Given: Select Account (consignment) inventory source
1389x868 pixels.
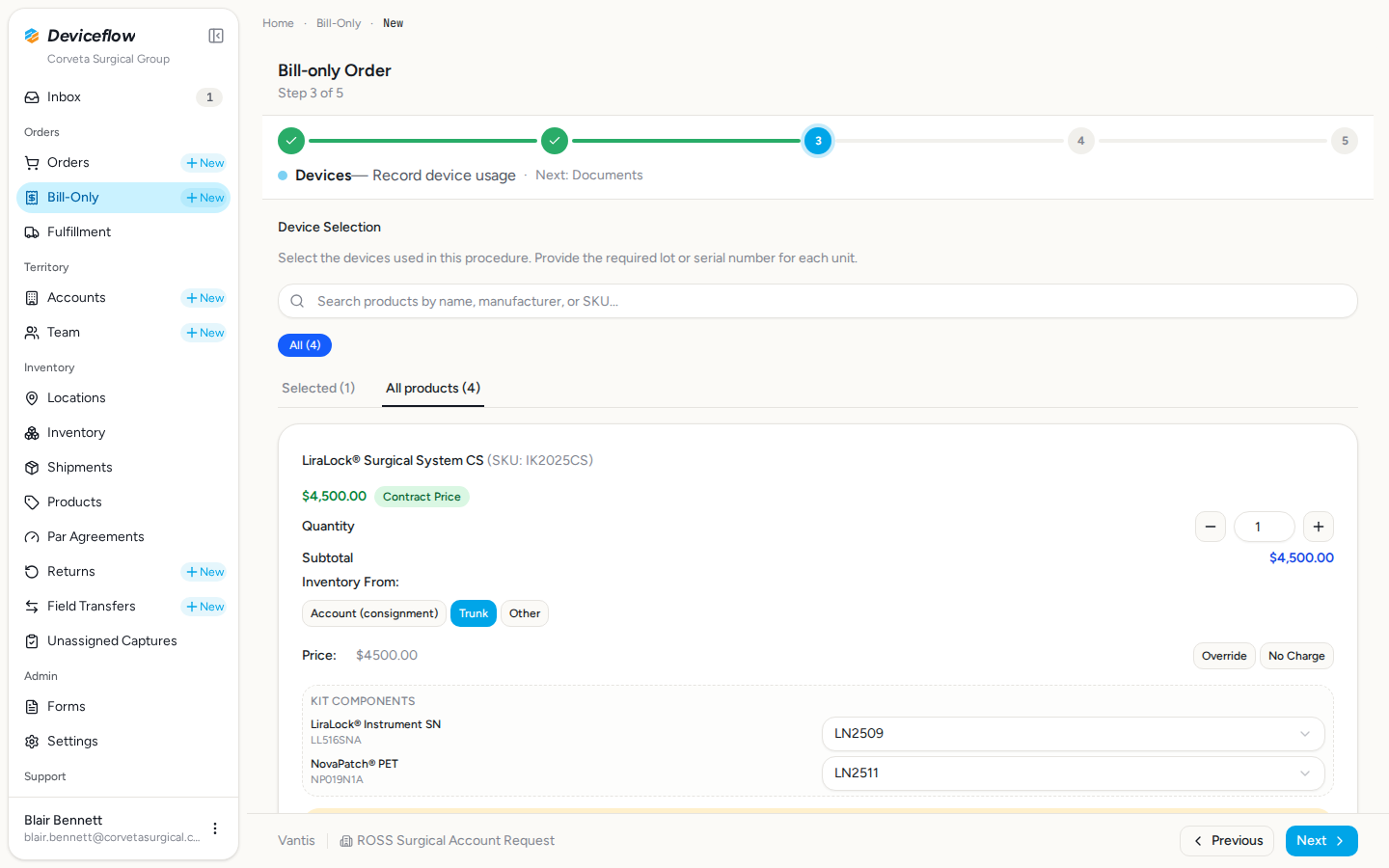Looking at the screenshot, I should click(x=374, y=613).
